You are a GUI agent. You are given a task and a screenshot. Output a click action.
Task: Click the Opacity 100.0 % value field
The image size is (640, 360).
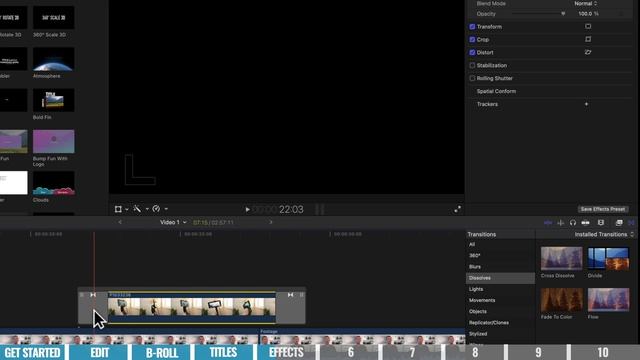pyautogui.click(x=588, y=14)
